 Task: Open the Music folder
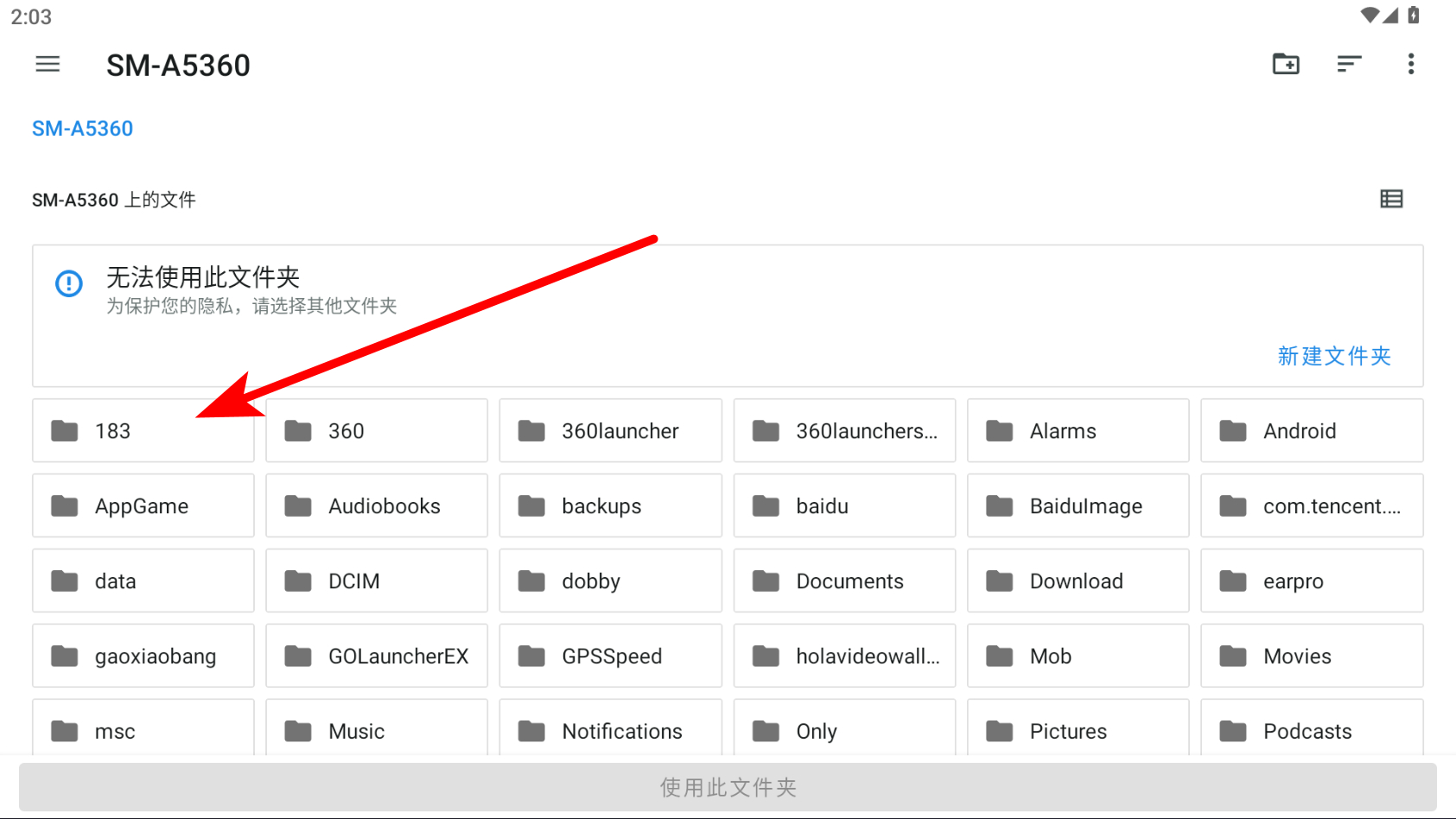point(377,731)
